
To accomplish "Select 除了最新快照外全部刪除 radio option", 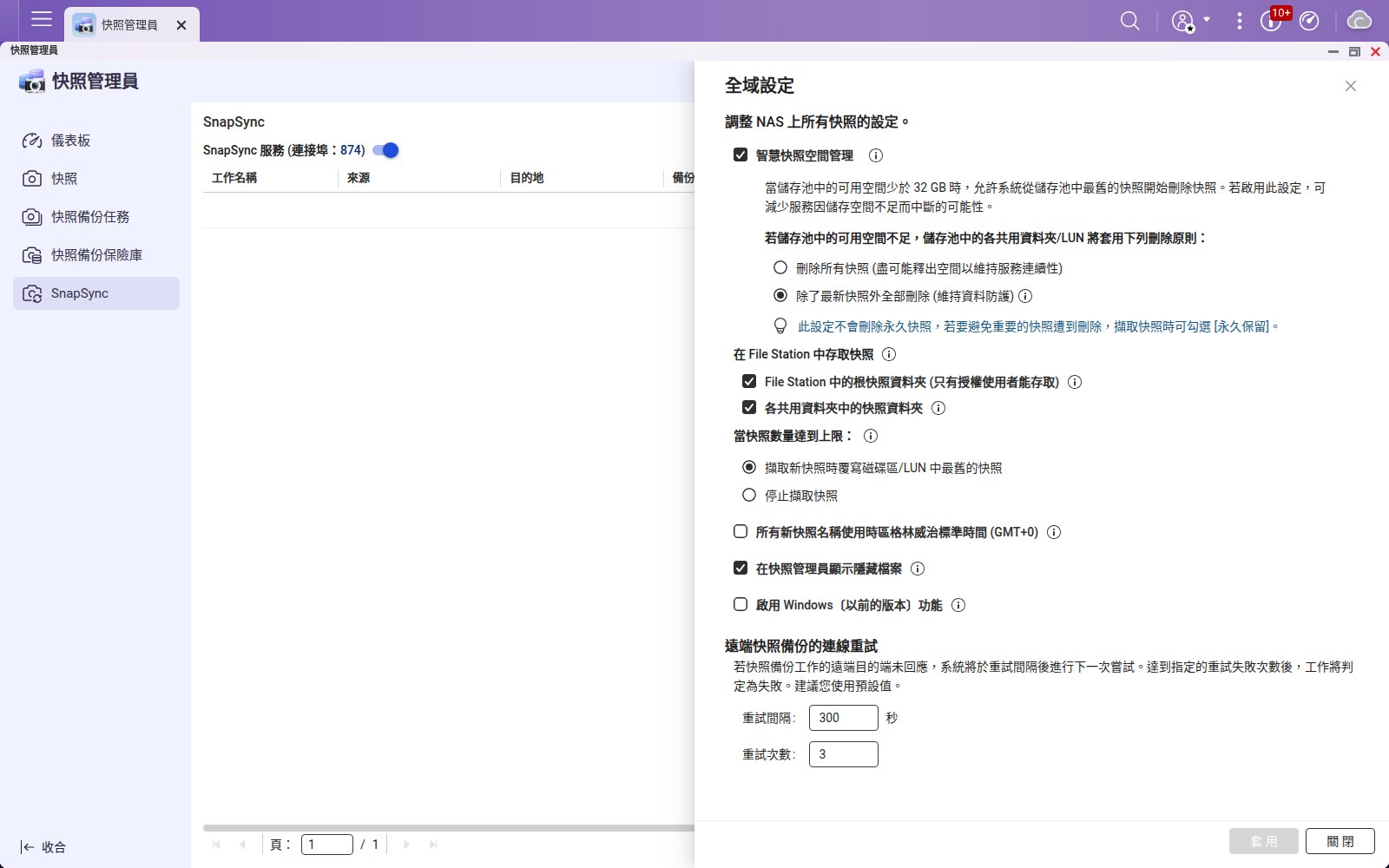I will pyautogui.click(x=780, y=295).
